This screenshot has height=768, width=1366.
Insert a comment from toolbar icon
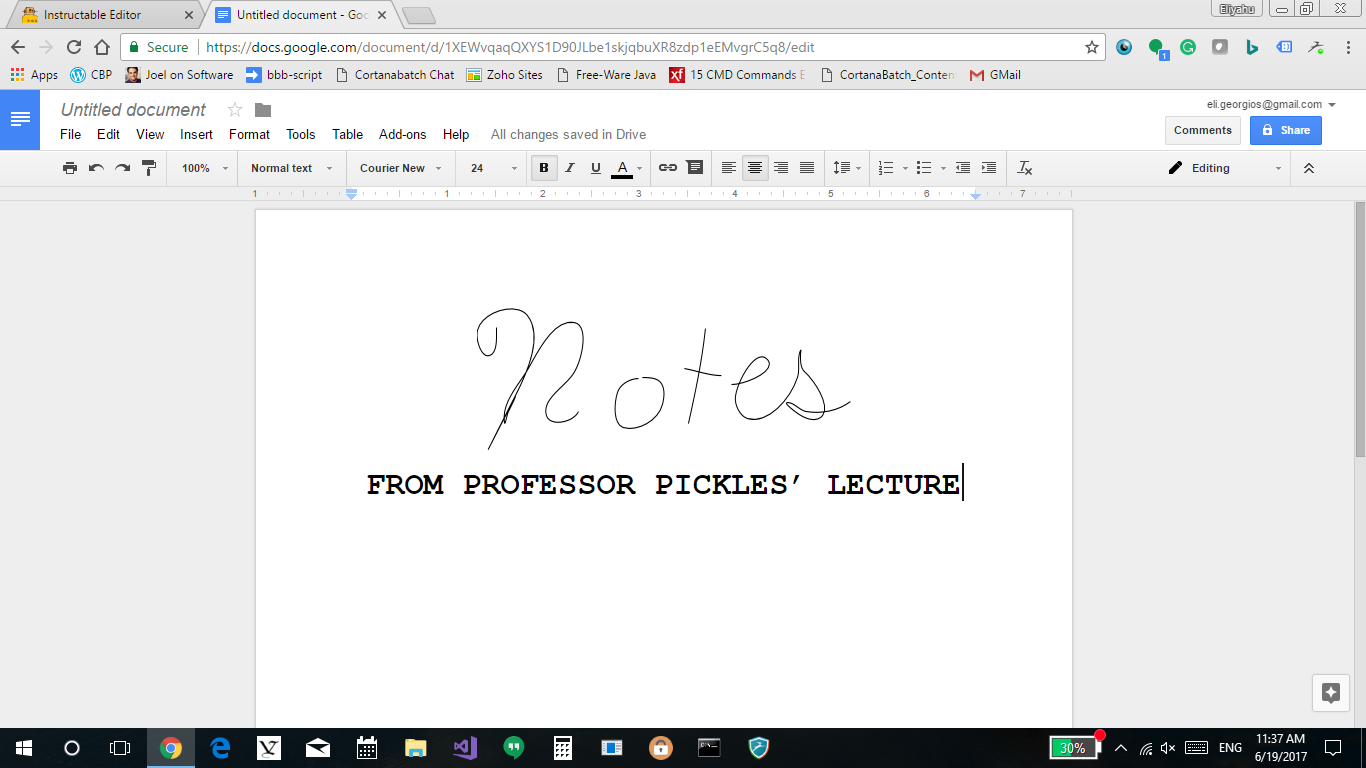pos(694,168)
